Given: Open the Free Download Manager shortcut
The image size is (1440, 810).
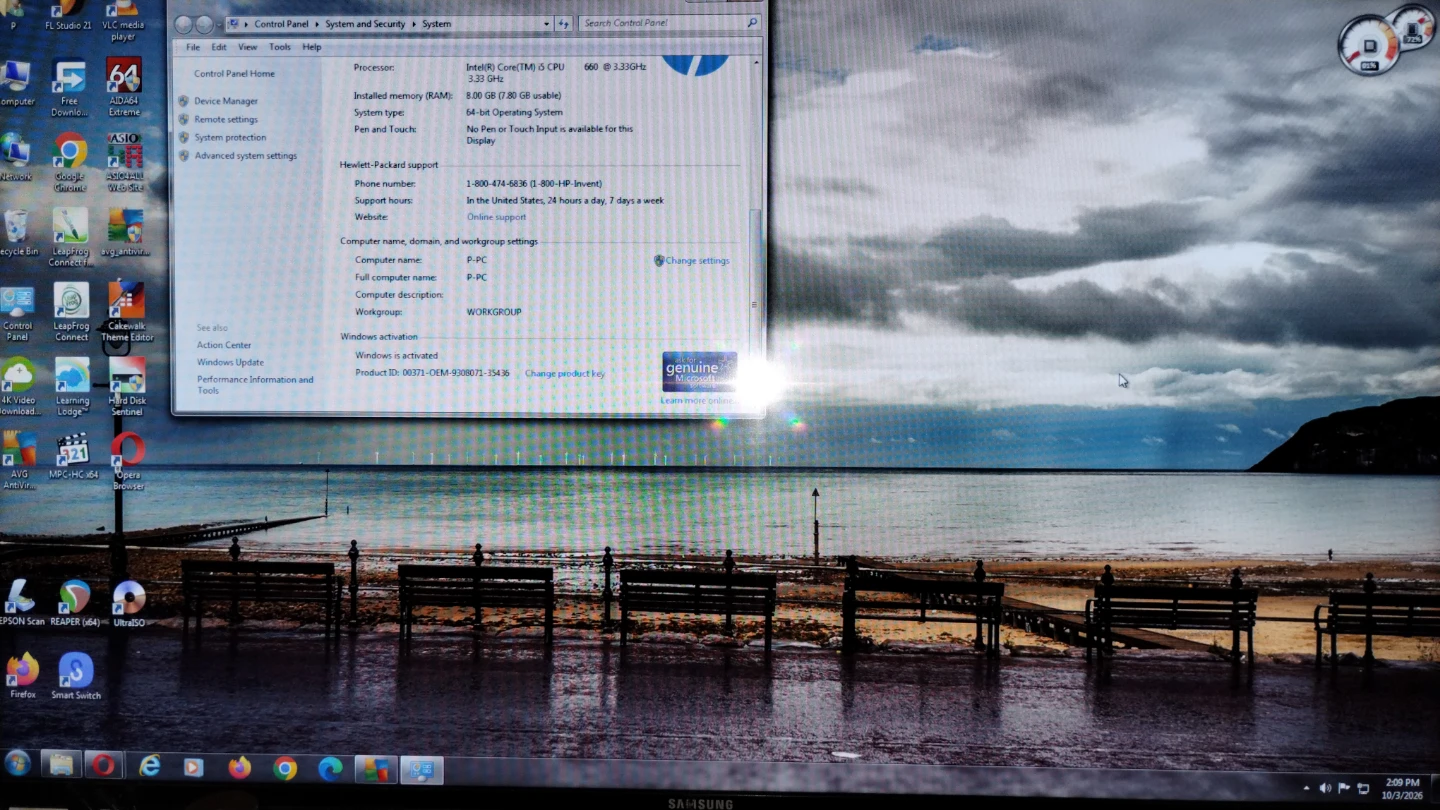Looking at the screenshot, I should tap(69, 89).
